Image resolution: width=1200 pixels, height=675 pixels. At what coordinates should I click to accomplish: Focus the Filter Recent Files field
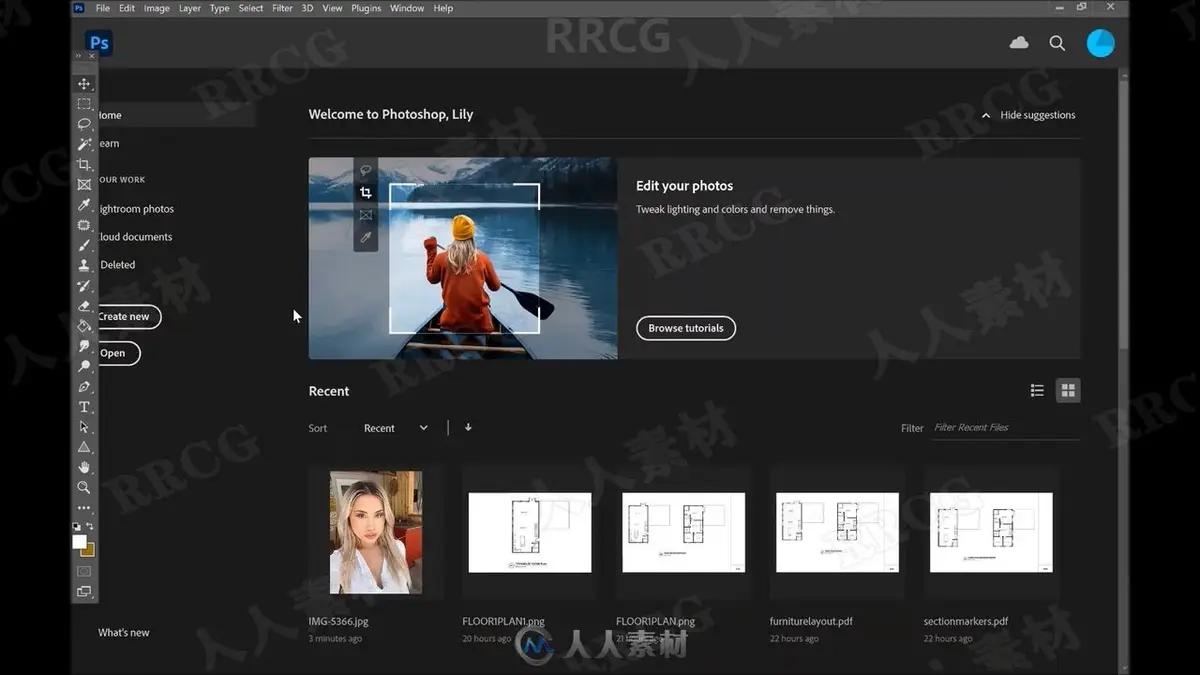(x=1005, y=428)
